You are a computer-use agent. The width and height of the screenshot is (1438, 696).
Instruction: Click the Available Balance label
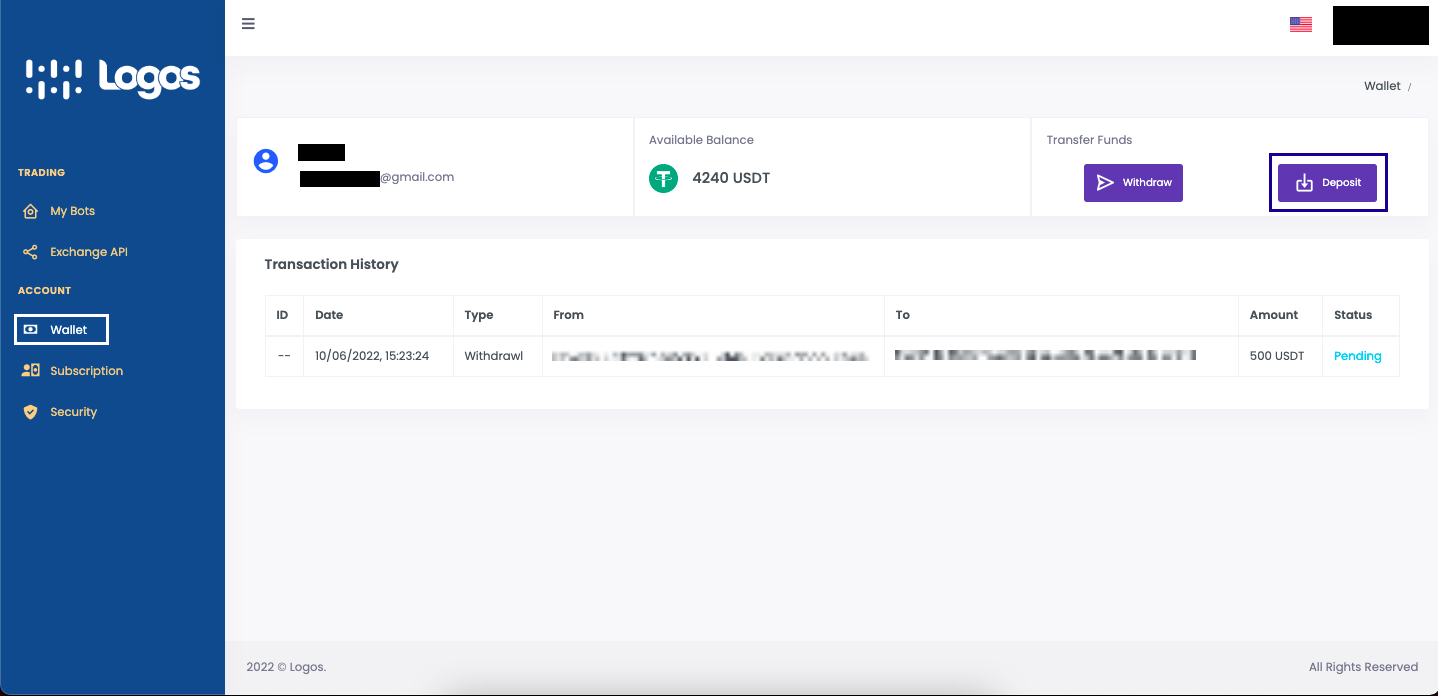[701, 140]
